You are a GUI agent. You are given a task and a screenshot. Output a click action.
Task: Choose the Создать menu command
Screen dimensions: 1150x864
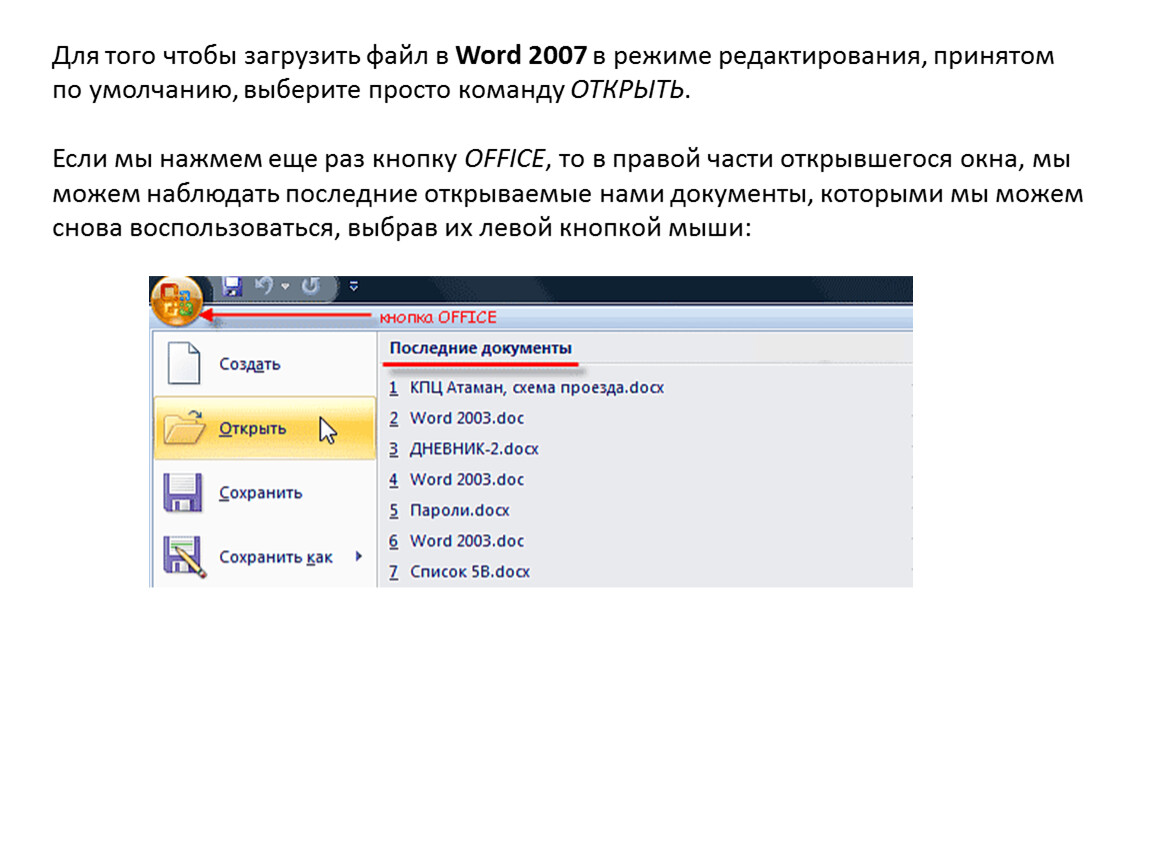click(265, 364)
